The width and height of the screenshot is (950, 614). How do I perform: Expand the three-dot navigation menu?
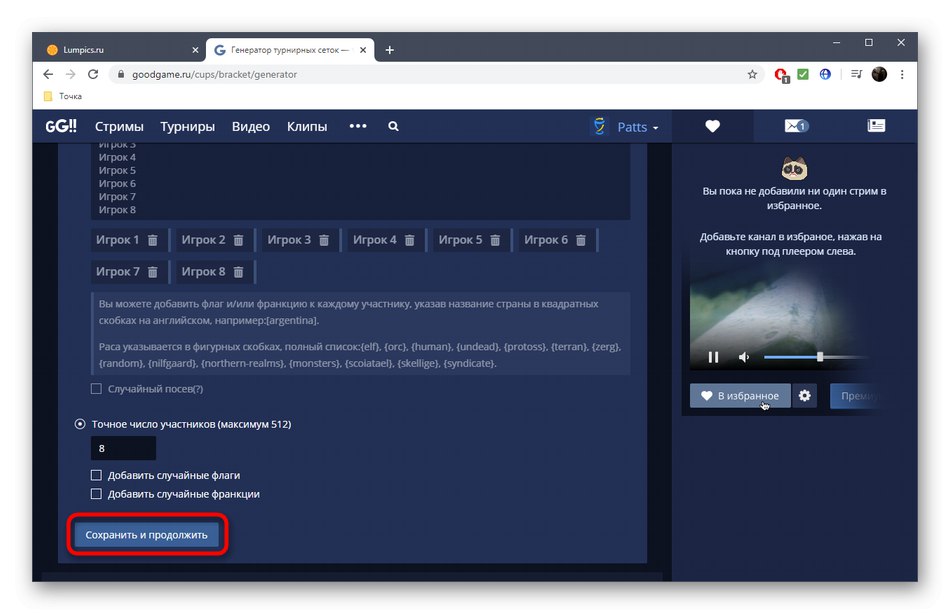tap(357, 126)
